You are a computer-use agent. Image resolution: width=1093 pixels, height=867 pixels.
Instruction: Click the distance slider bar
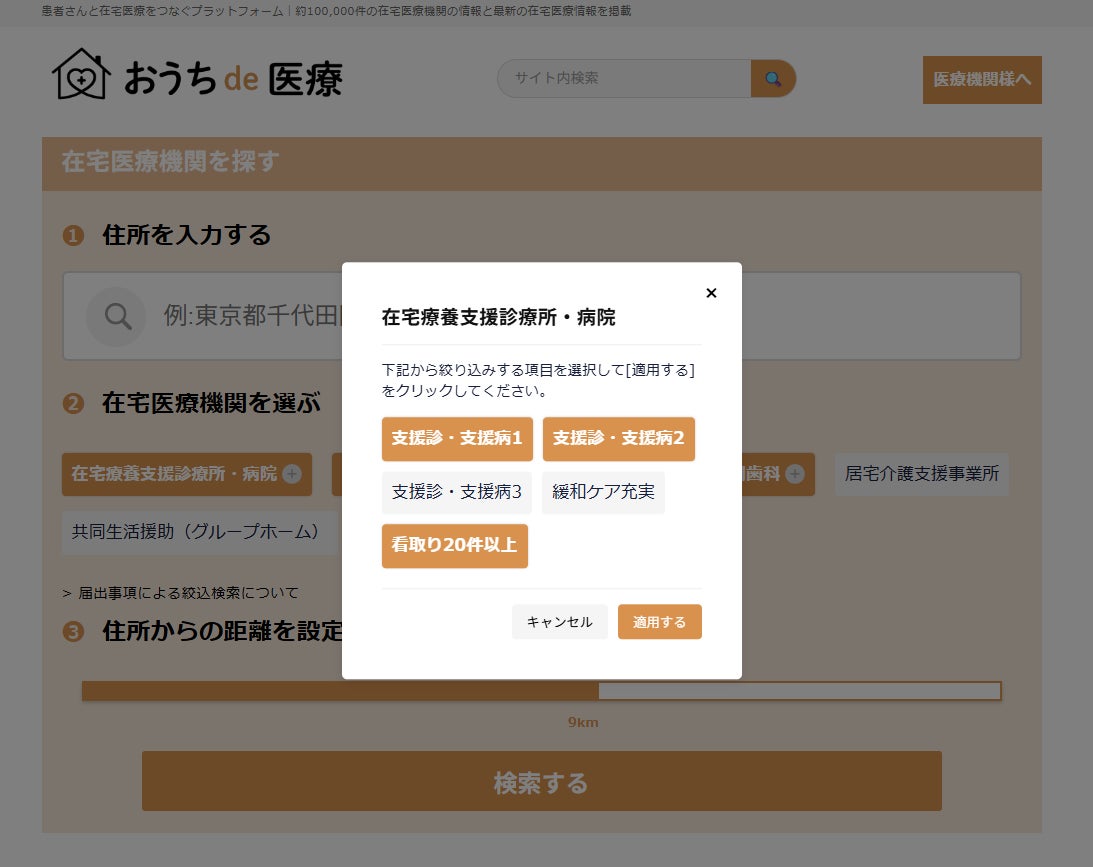pyautogui.click(x=542, y=691)
